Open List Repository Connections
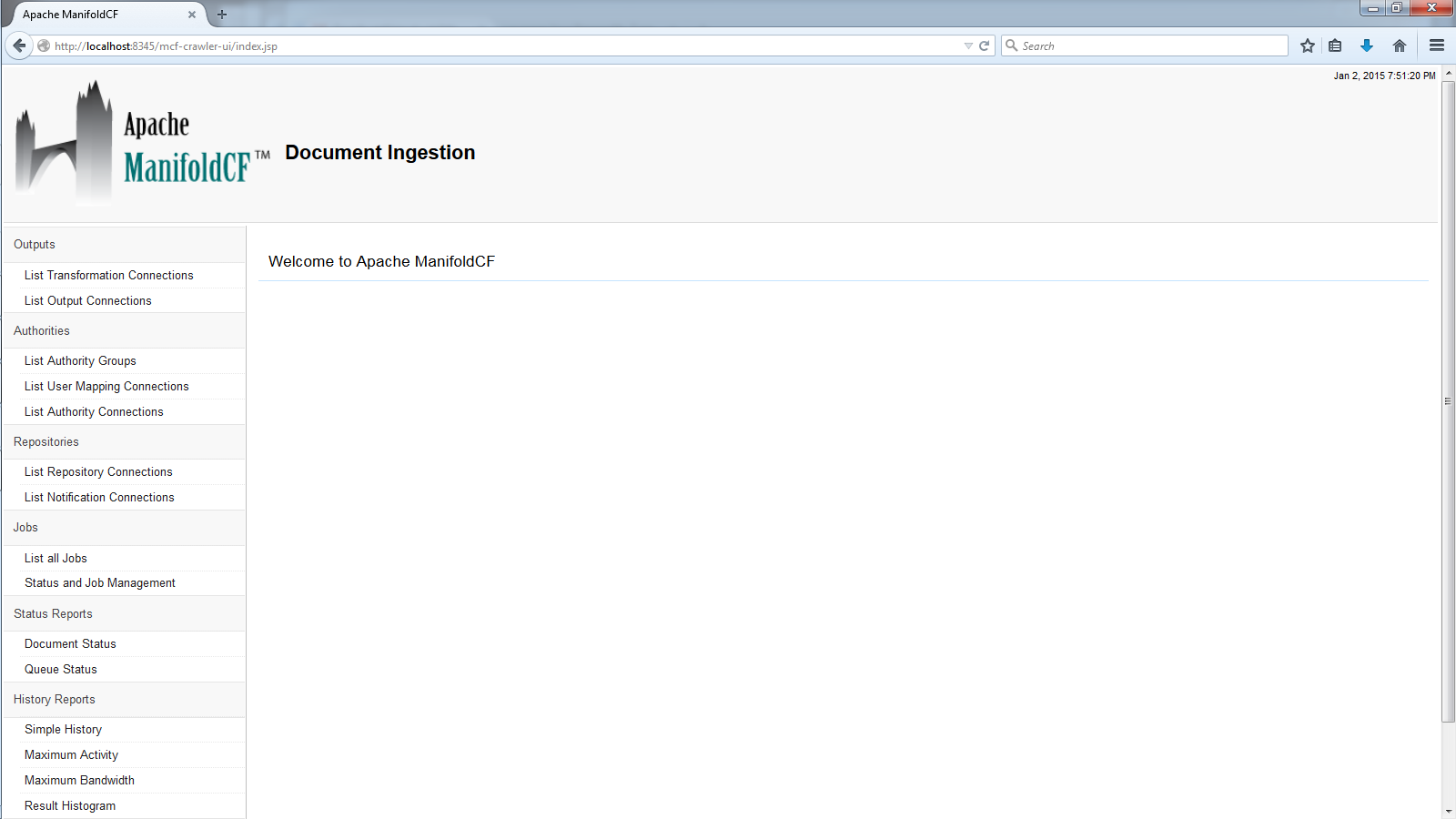 point(98,472)
